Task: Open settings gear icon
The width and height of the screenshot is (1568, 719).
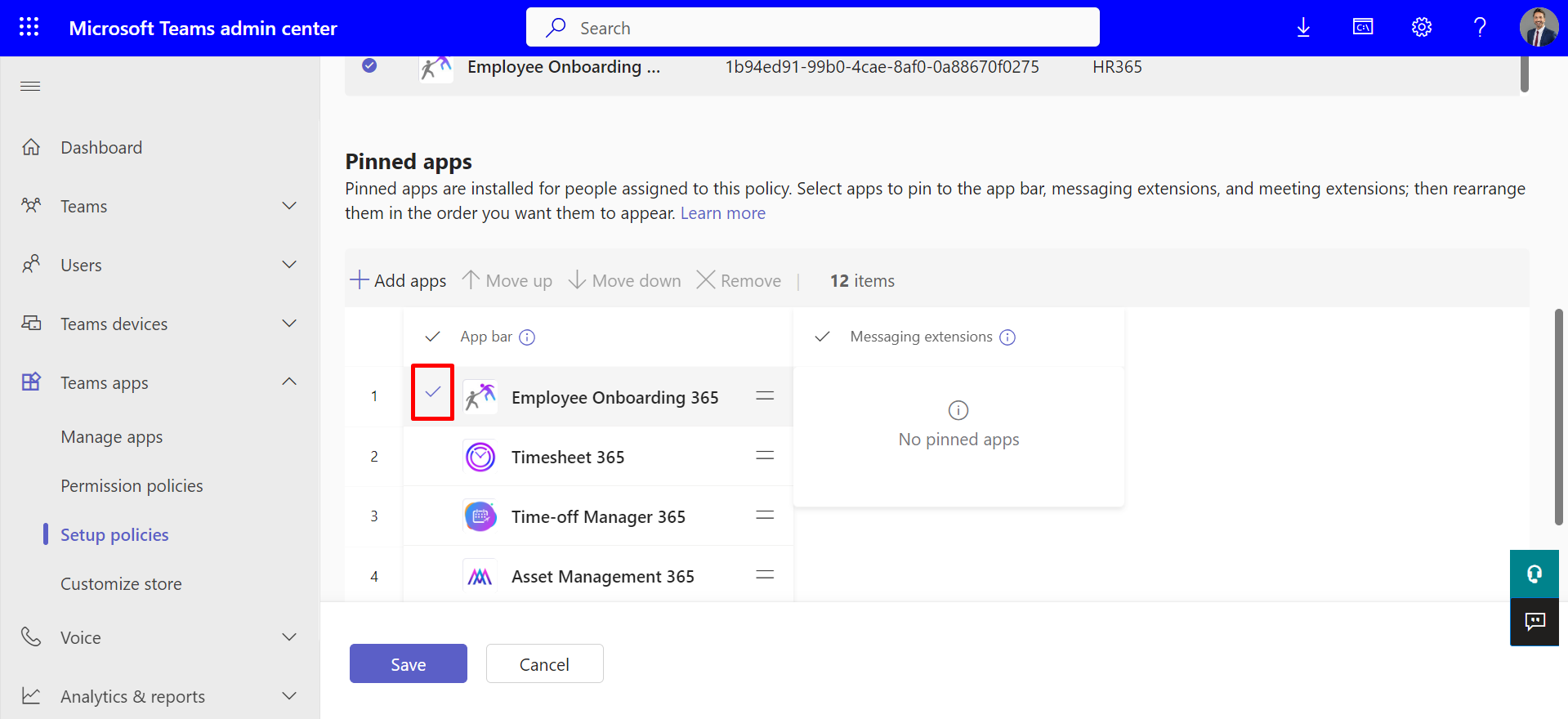Action: coord(1421,28)
